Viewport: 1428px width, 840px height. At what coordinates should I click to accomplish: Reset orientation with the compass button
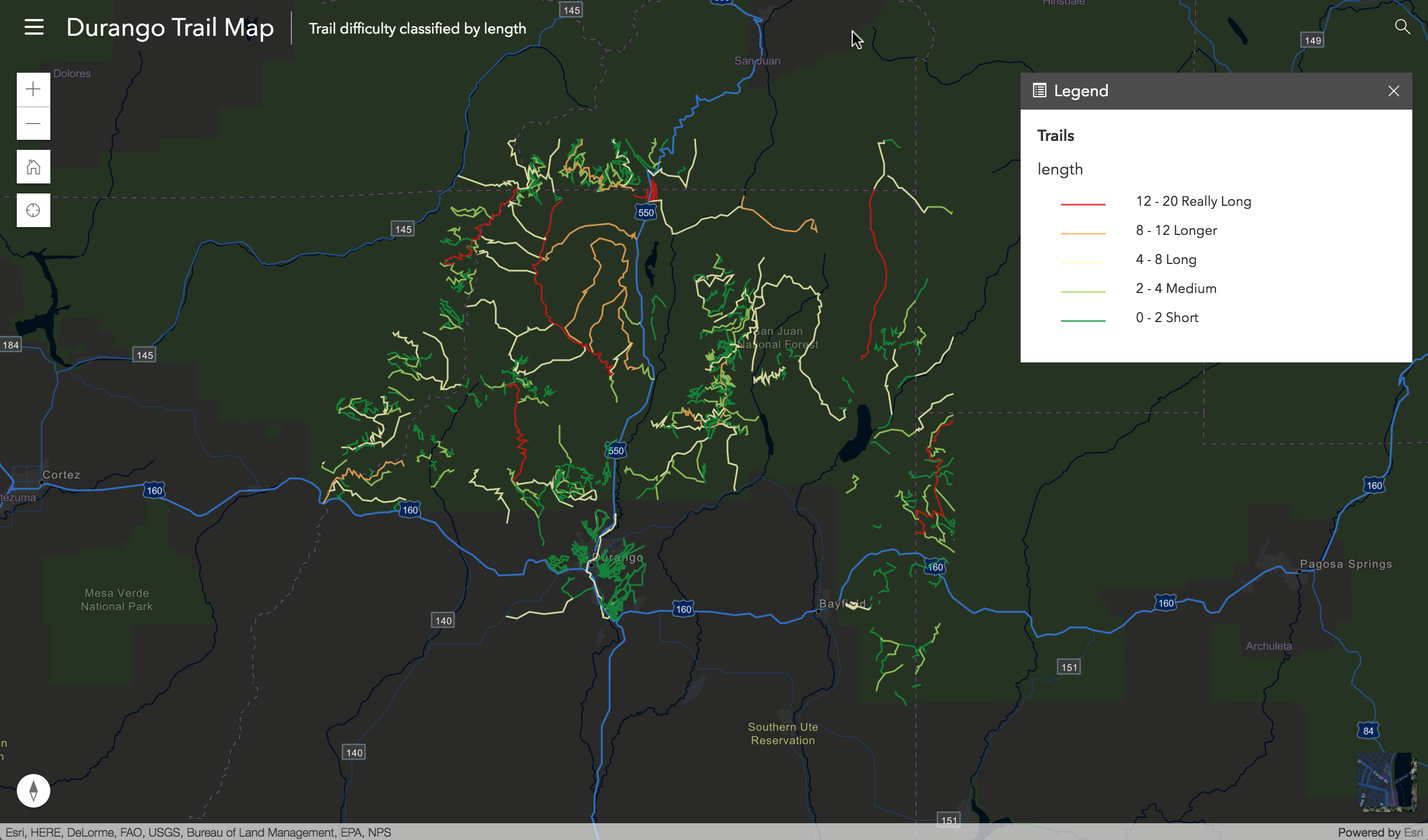34,790
